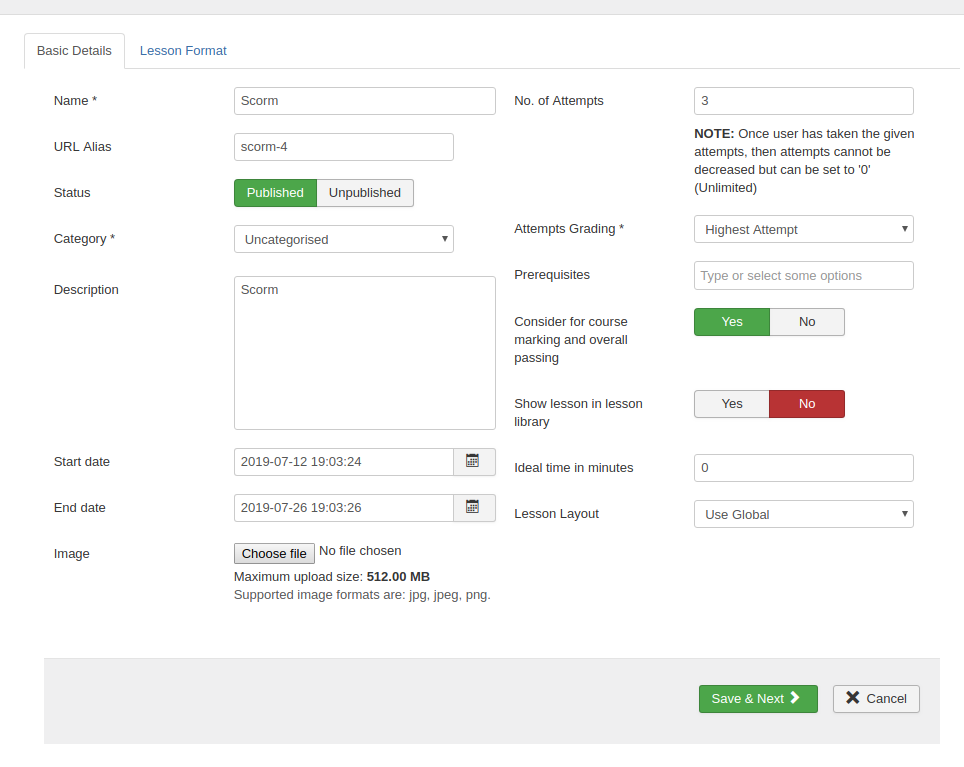Open the Lesson Layout dropdown
964x767 pixels.
coord(803,514)
